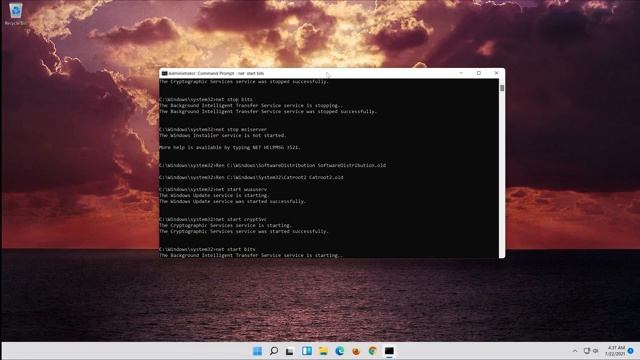640x360 pixels.
Task: Maximize the Command Prompt window
Action: (x=479, y=73)
